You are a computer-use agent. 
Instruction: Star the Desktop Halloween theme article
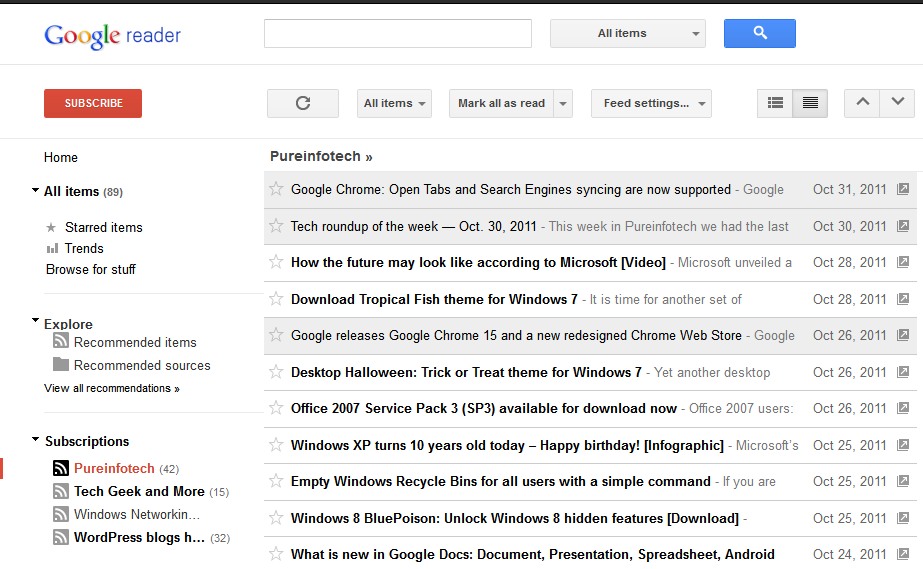tap(276, 371)
